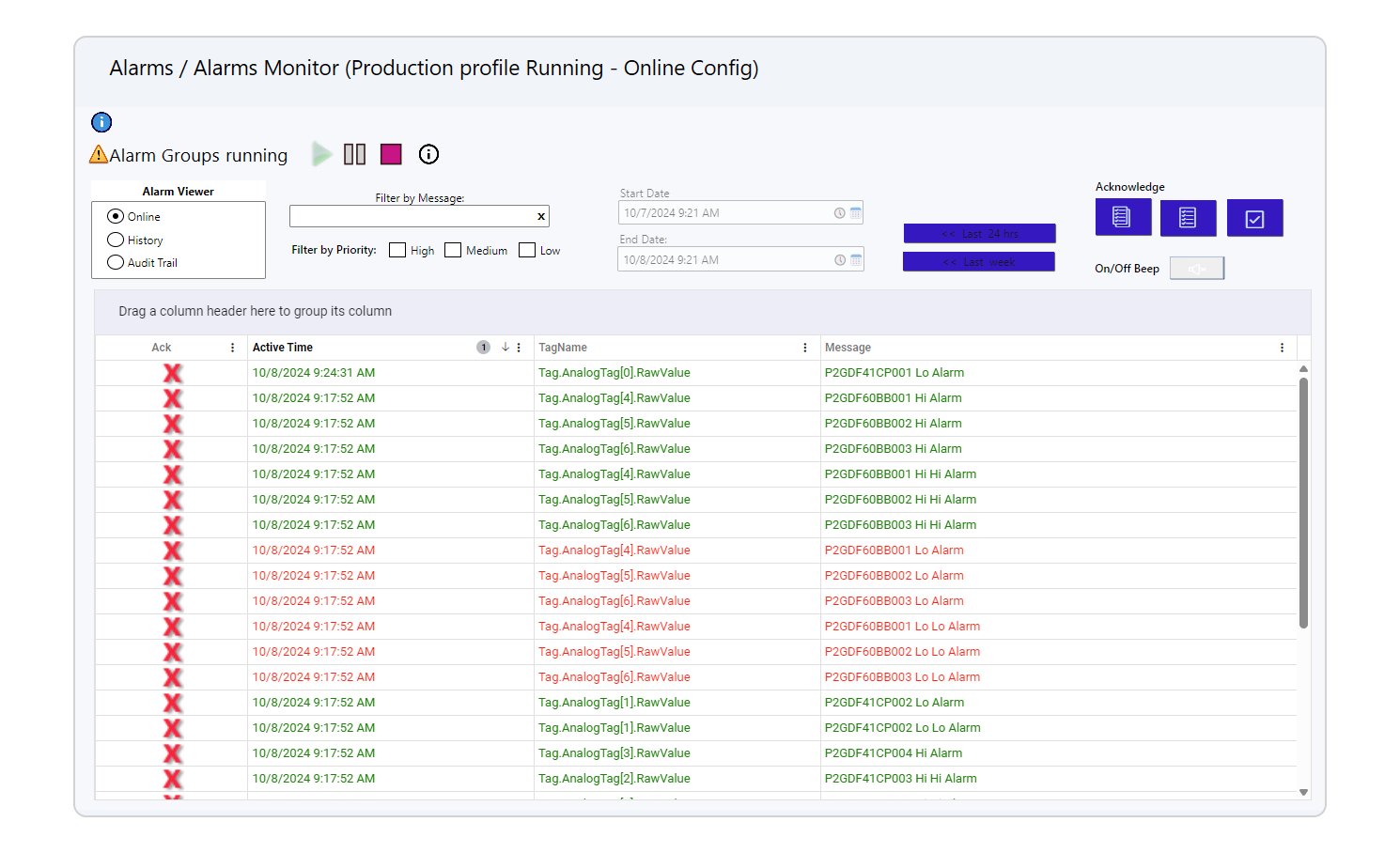Select the History radio button

116,240
